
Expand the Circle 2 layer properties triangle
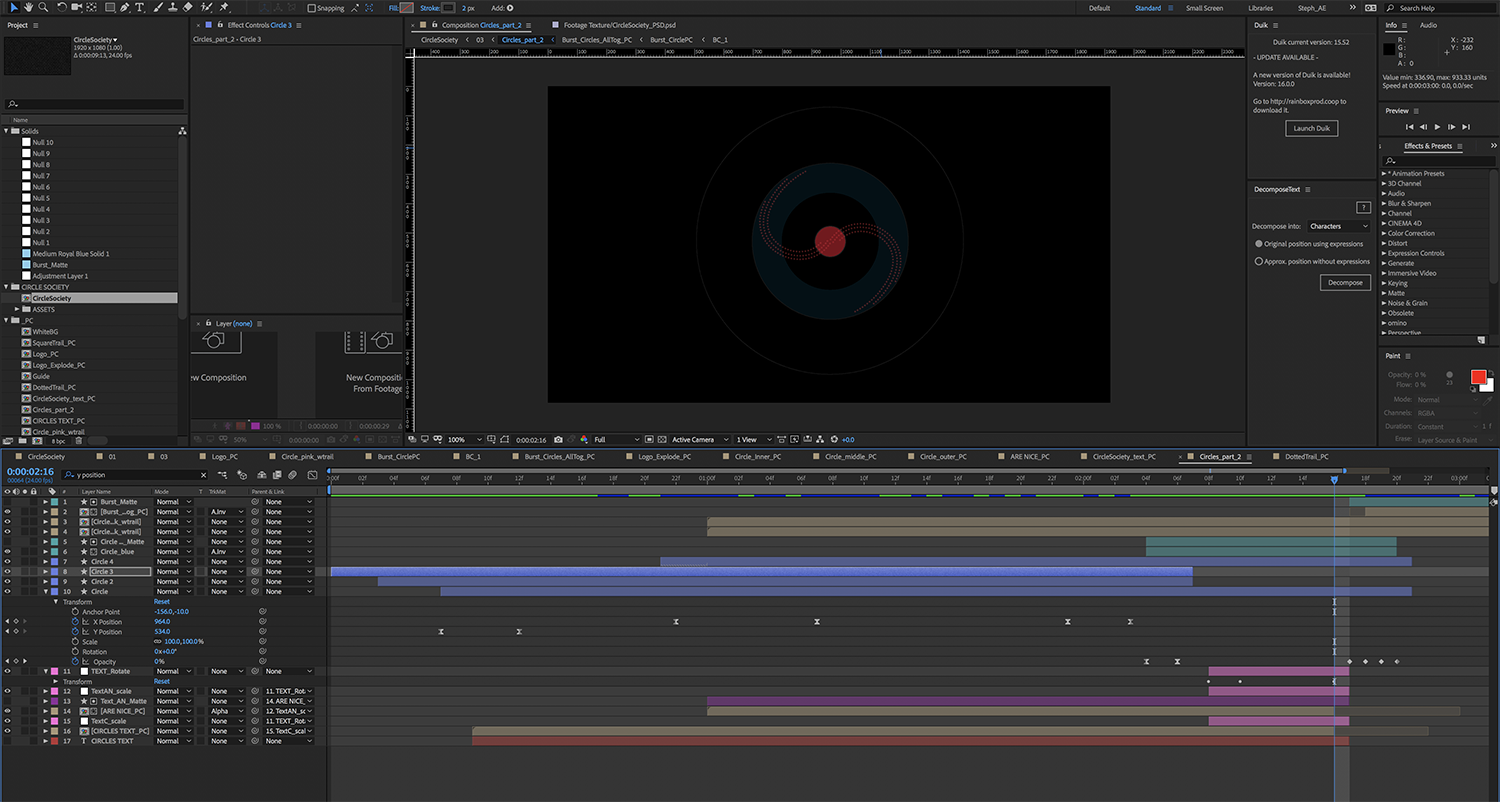[45, 582]
